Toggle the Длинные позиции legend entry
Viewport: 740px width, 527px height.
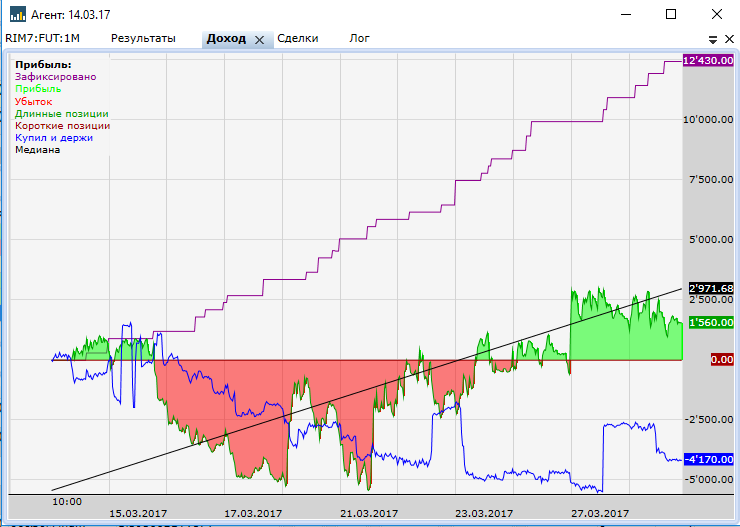(62, 114)
